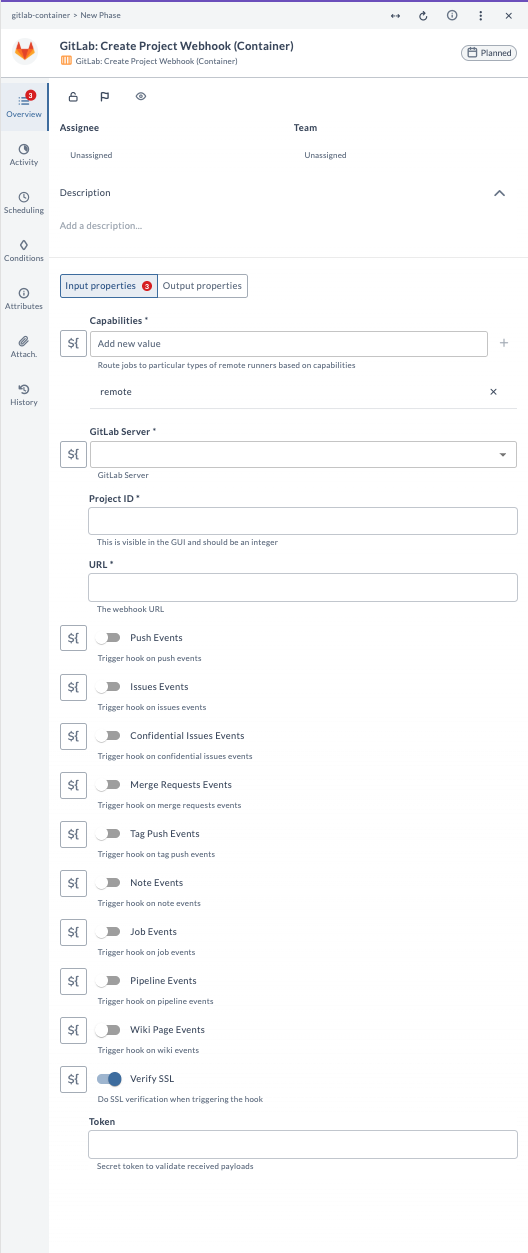Toggle the eye watch icon
Image resolution: width=528 pixels, height=1253 pixels.
(140, 97)
